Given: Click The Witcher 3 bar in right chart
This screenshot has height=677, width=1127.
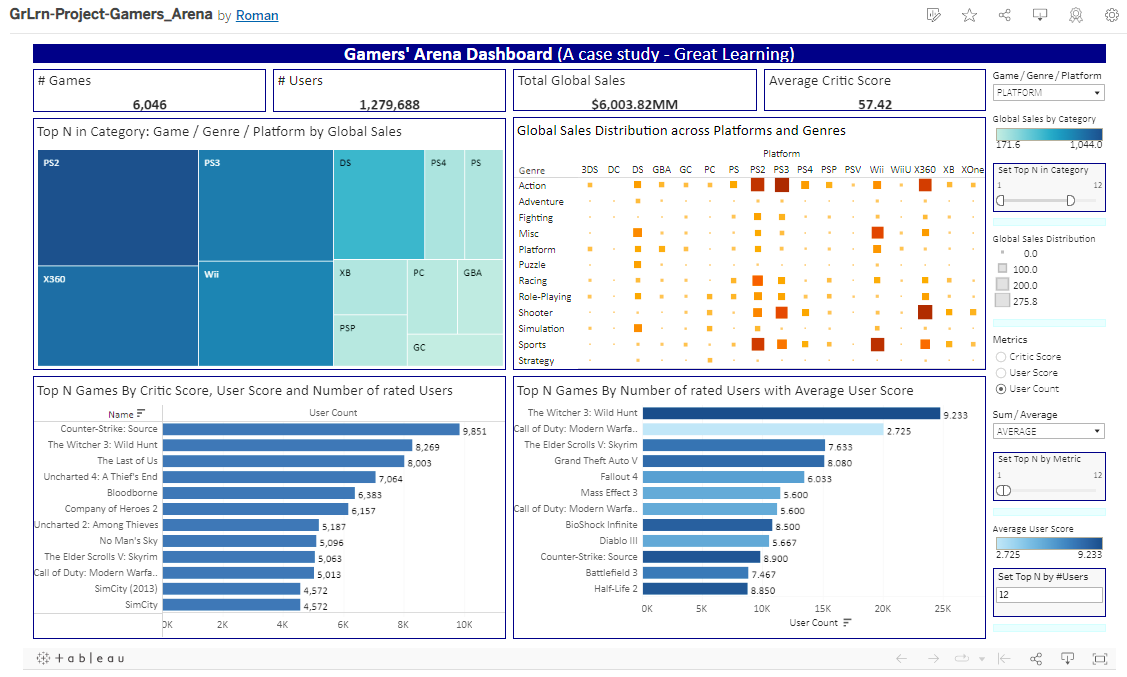Looking at the screenshot, I should tap(791, 413).
